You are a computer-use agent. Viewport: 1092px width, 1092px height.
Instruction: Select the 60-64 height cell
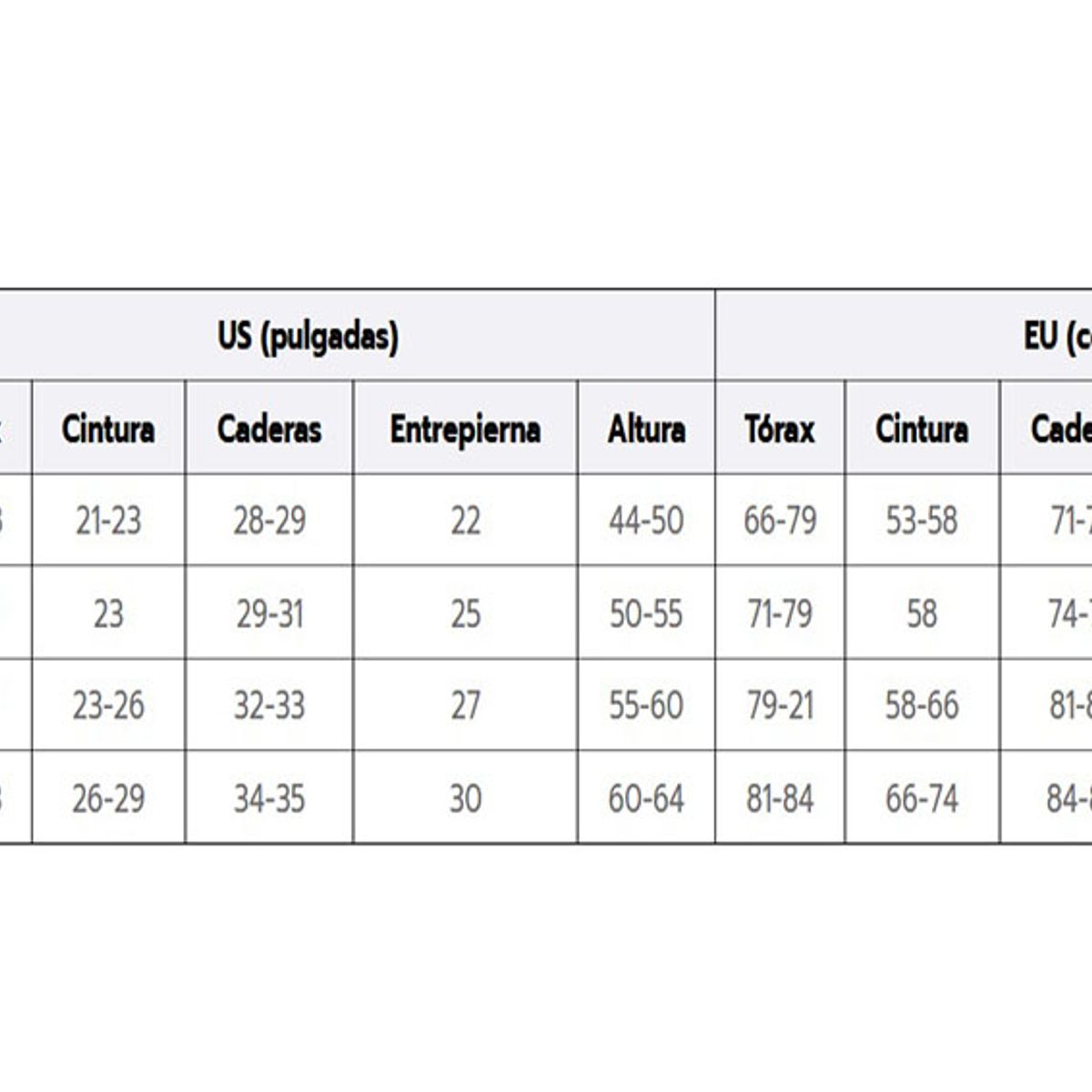pyautogui.click(x=646, y=799)
